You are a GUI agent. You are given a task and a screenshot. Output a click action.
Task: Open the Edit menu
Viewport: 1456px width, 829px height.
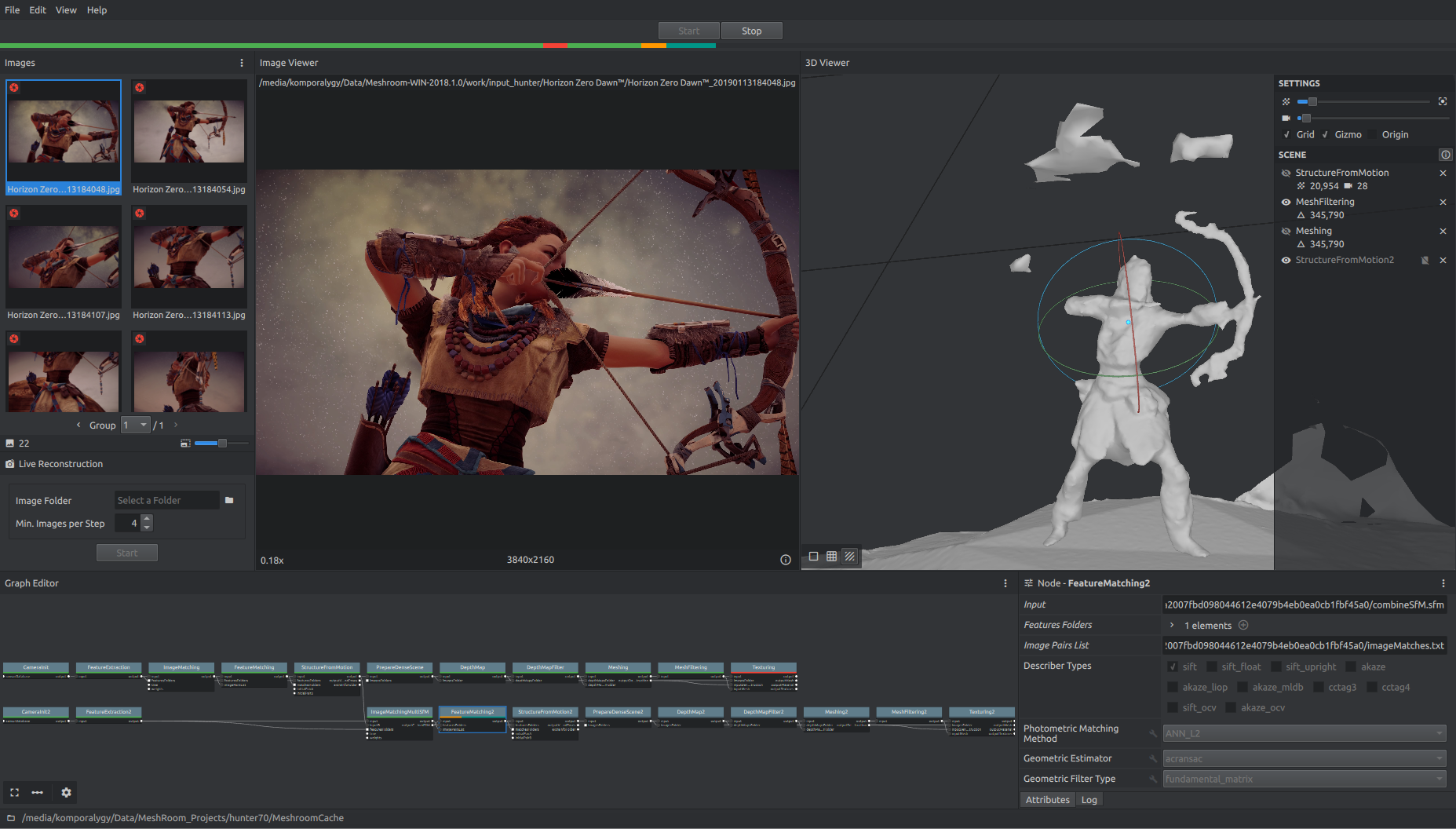pyautogui.click(x=38, y=10)
